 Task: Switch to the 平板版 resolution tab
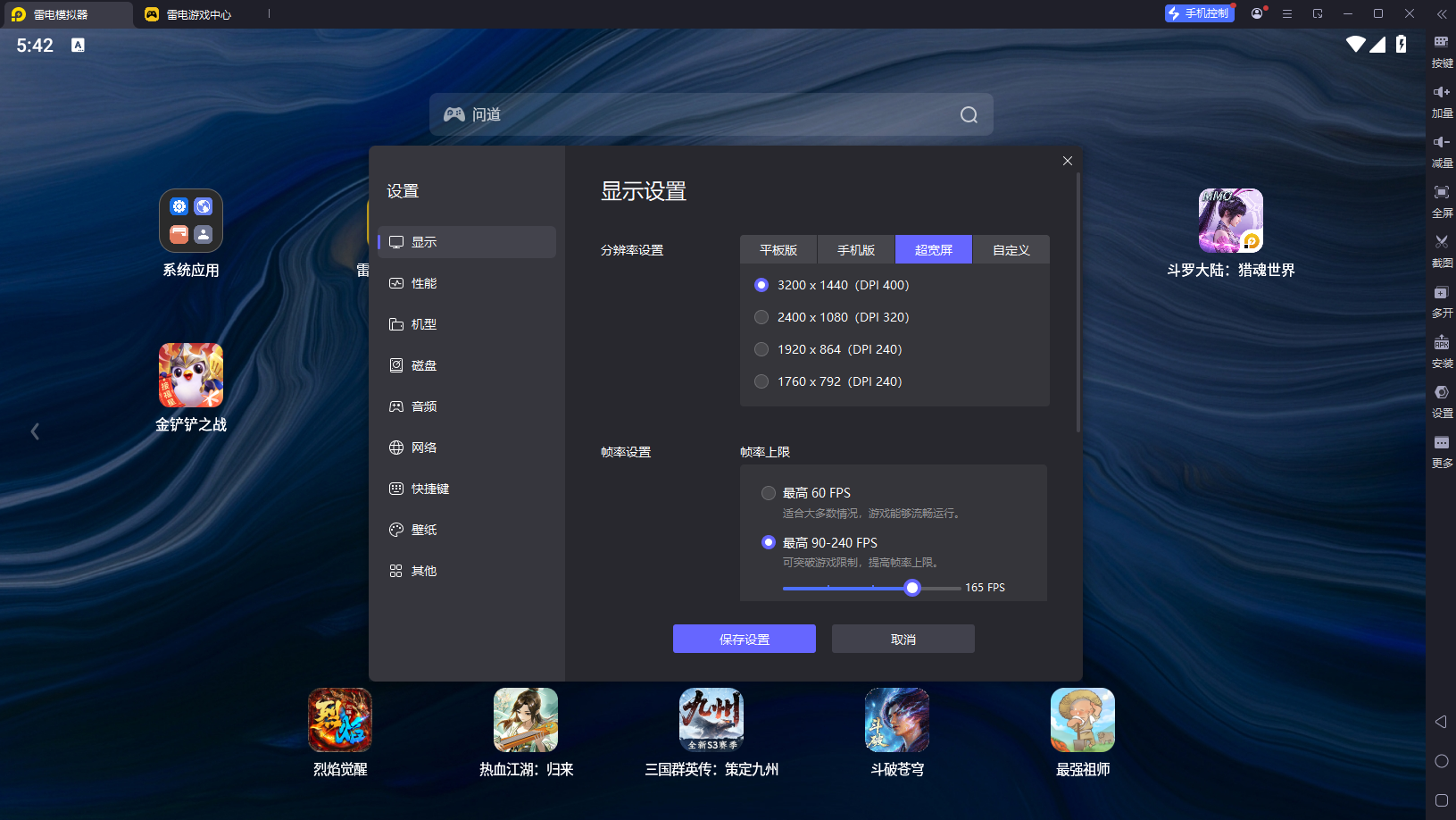coord(778,250)
